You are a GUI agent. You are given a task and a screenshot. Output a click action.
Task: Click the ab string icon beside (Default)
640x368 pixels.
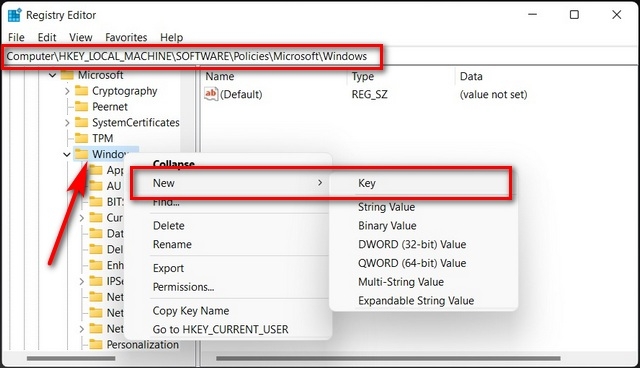click(x=211, y=94)
